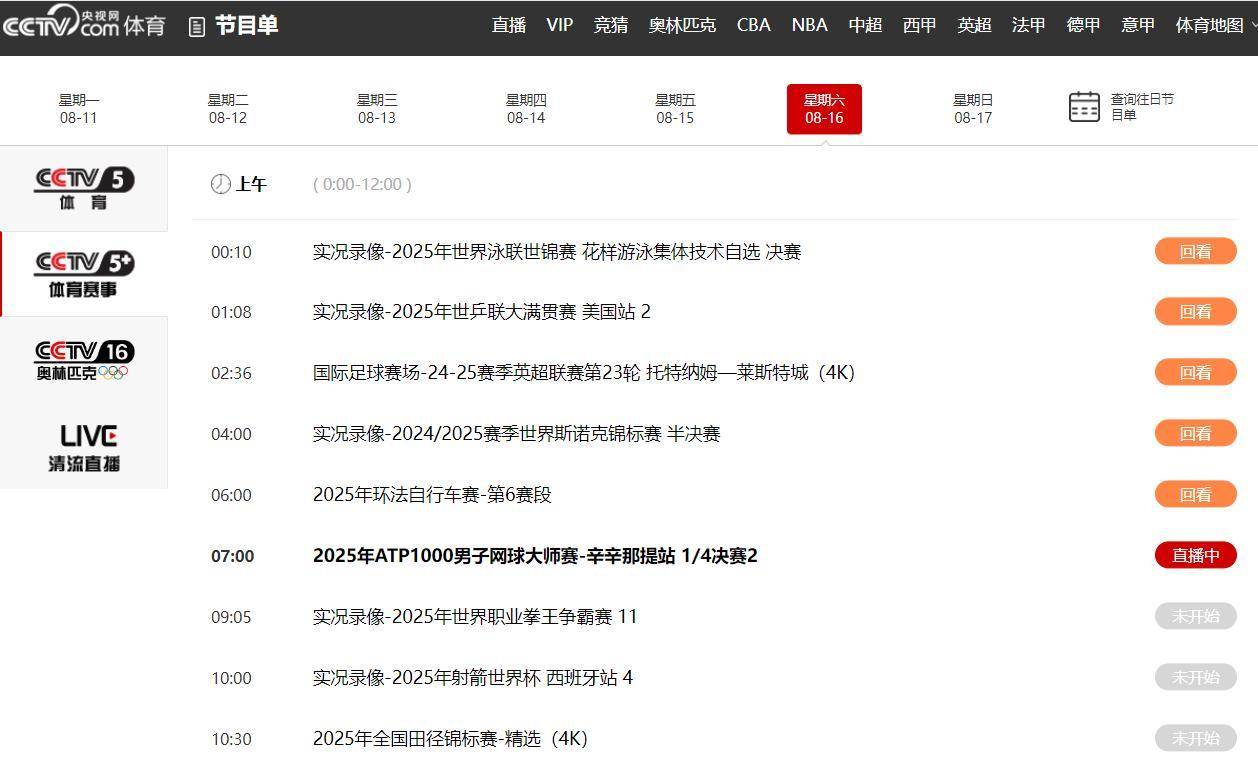Go to 意甲 in the top navigation
The height and width of the screenshot is (769, 1258).
(x=1138, y=25)
